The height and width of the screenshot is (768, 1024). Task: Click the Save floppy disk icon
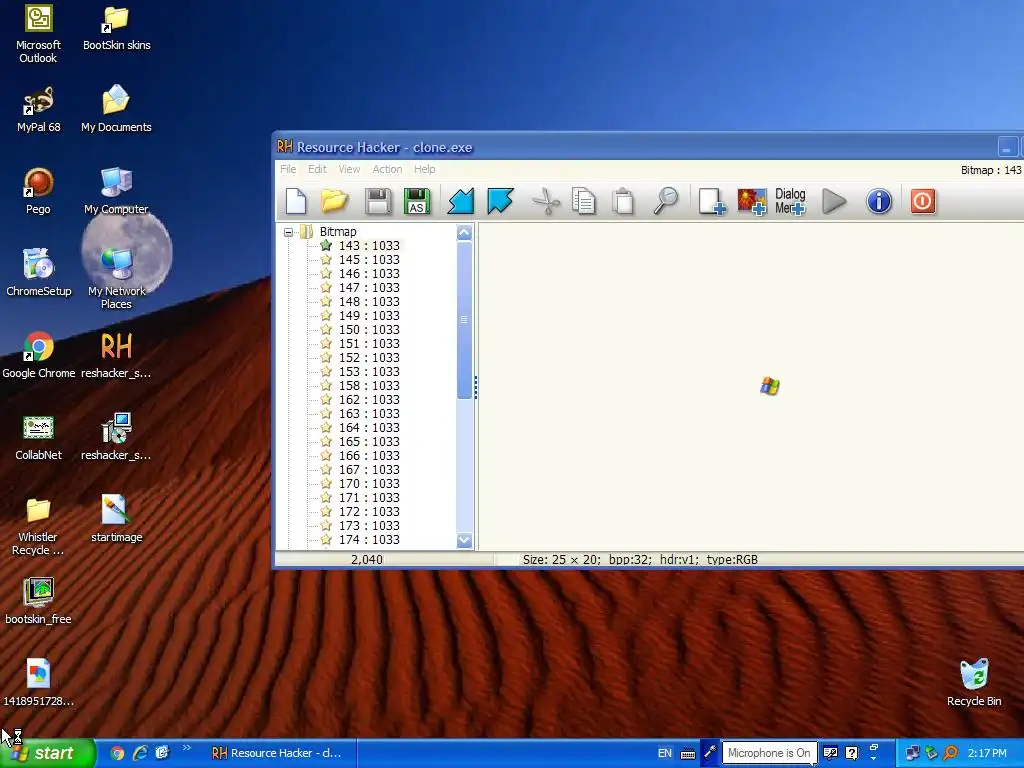377,201
